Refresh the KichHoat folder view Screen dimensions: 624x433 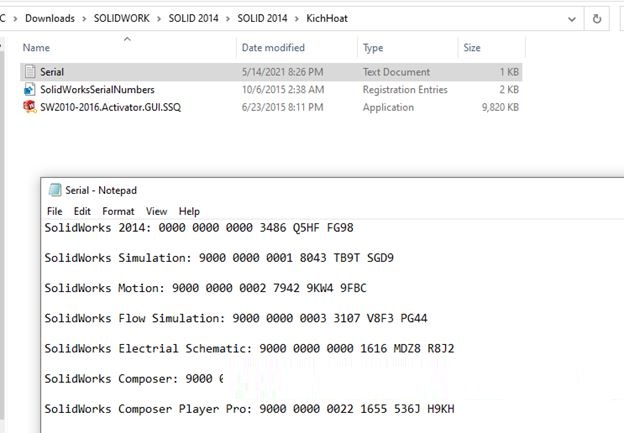pos(597,19)
